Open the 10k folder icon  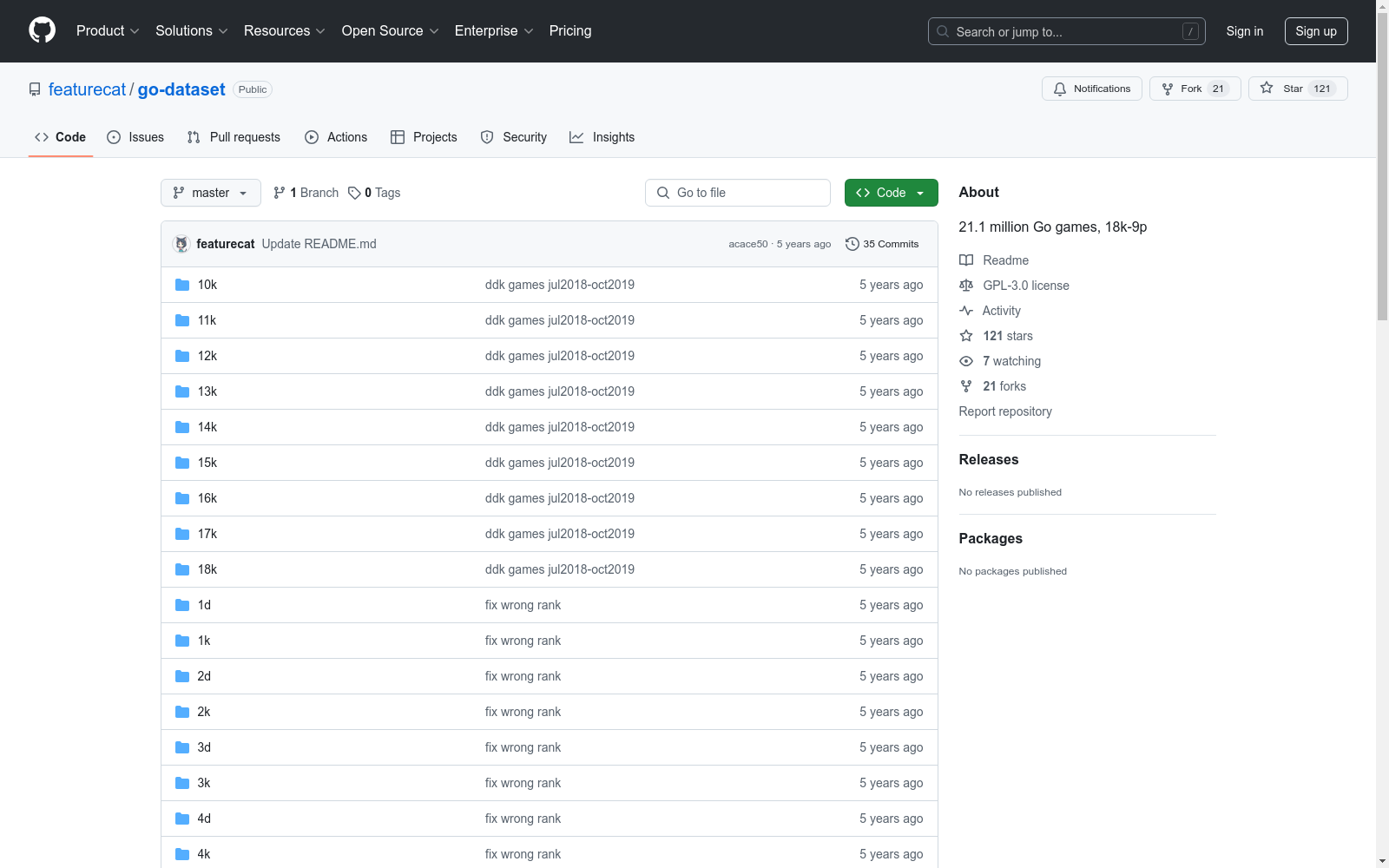[x=182, y=285]
